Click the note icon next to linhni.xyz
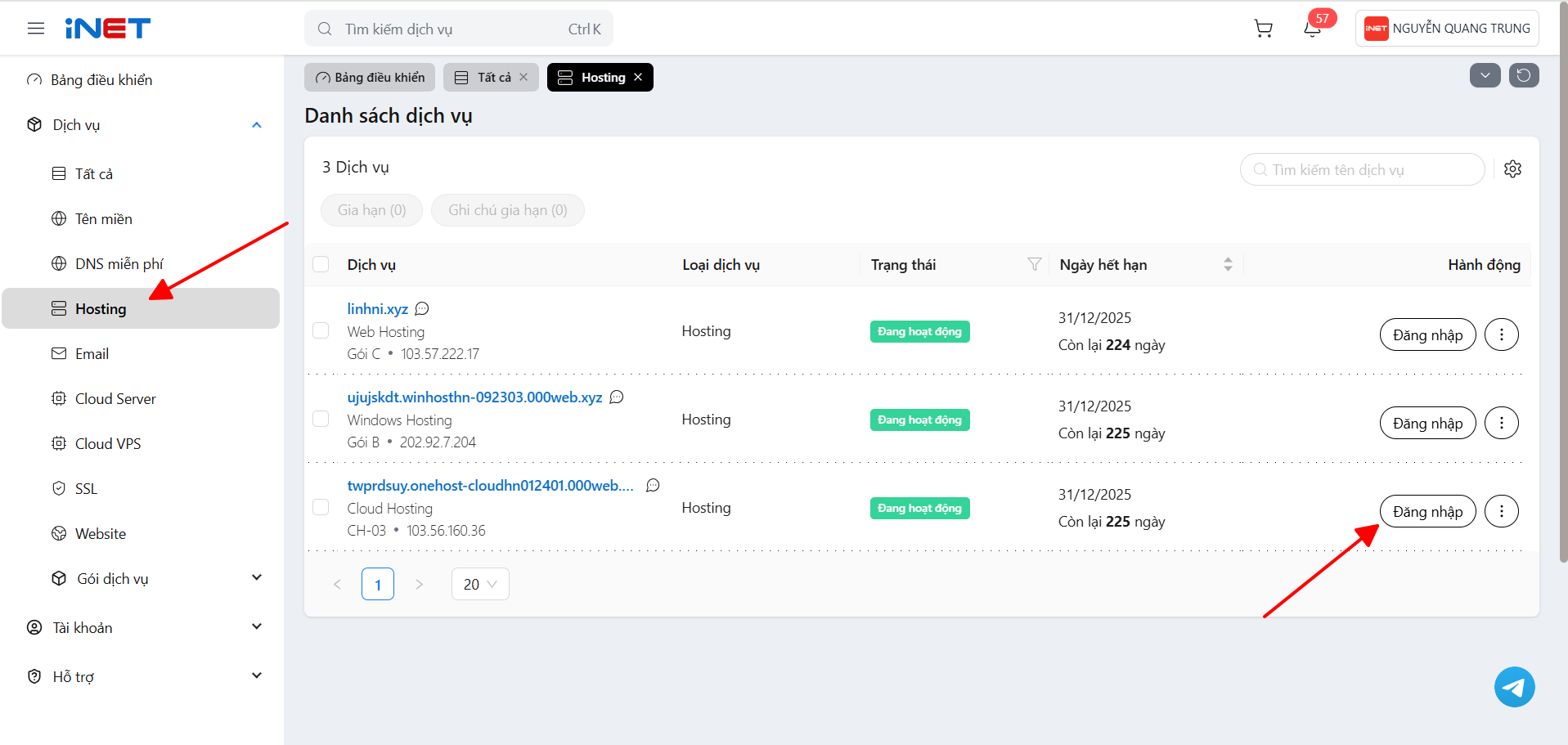1568x745 pixels. [422, 308]
